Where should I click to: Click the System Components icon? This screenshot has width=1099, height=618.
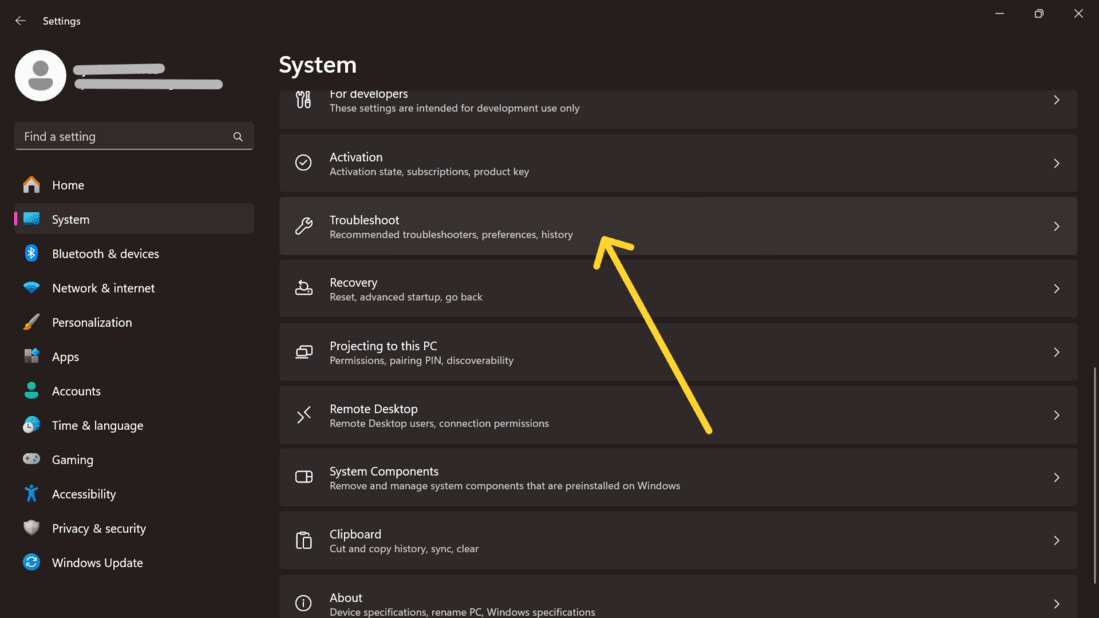304,478
